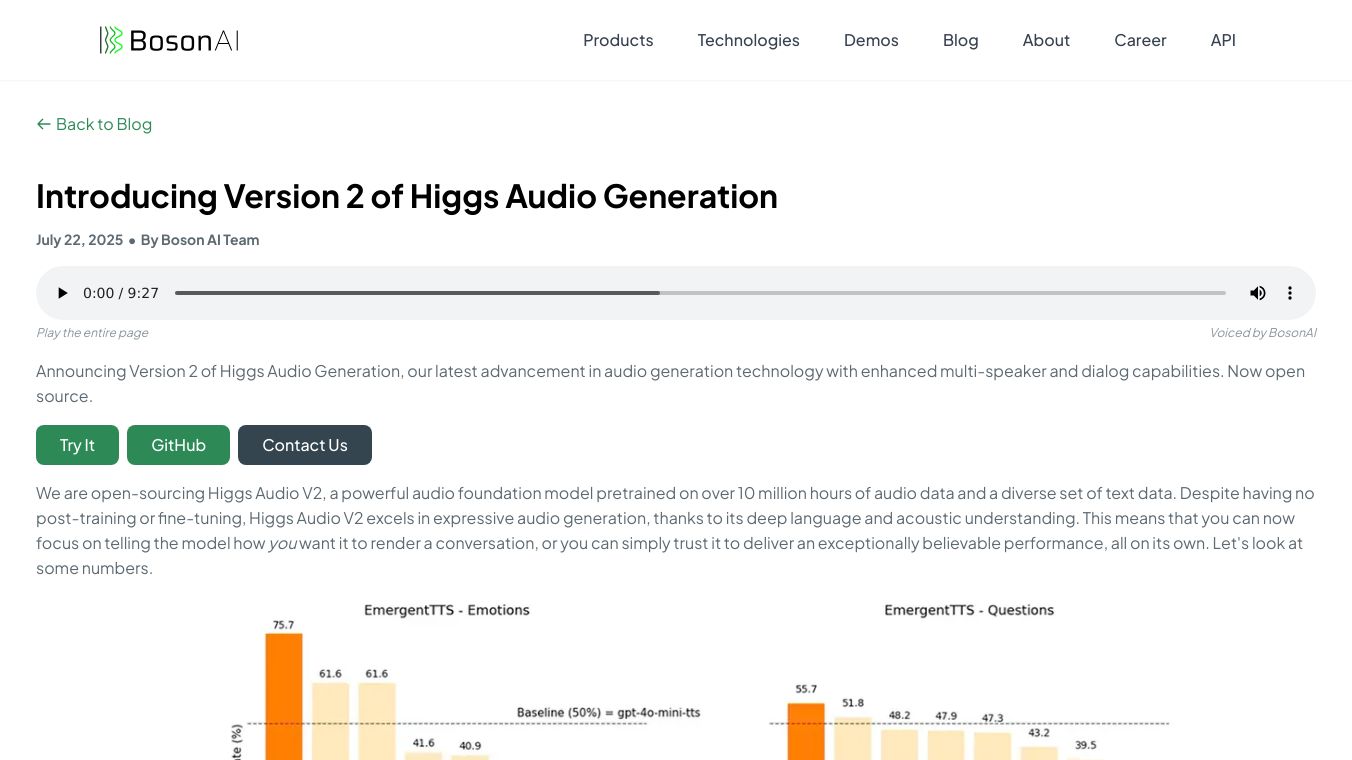Image resolution: width=1352 pixels, height=760 pixels.
Task: Click the back arrow icon
Action: point(43,124)
